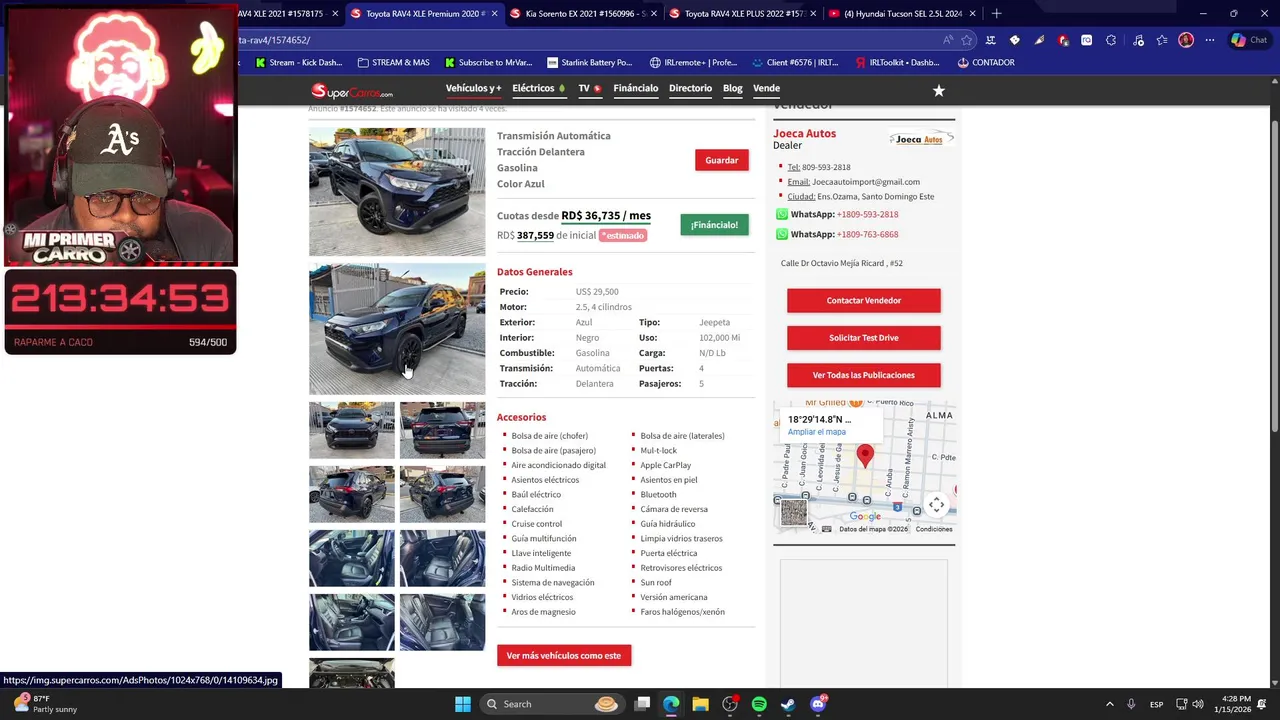Screen dimensions: 1280x720
Task: Open the TV menu item
Action: pyautogui.click(x=589, y=88)
